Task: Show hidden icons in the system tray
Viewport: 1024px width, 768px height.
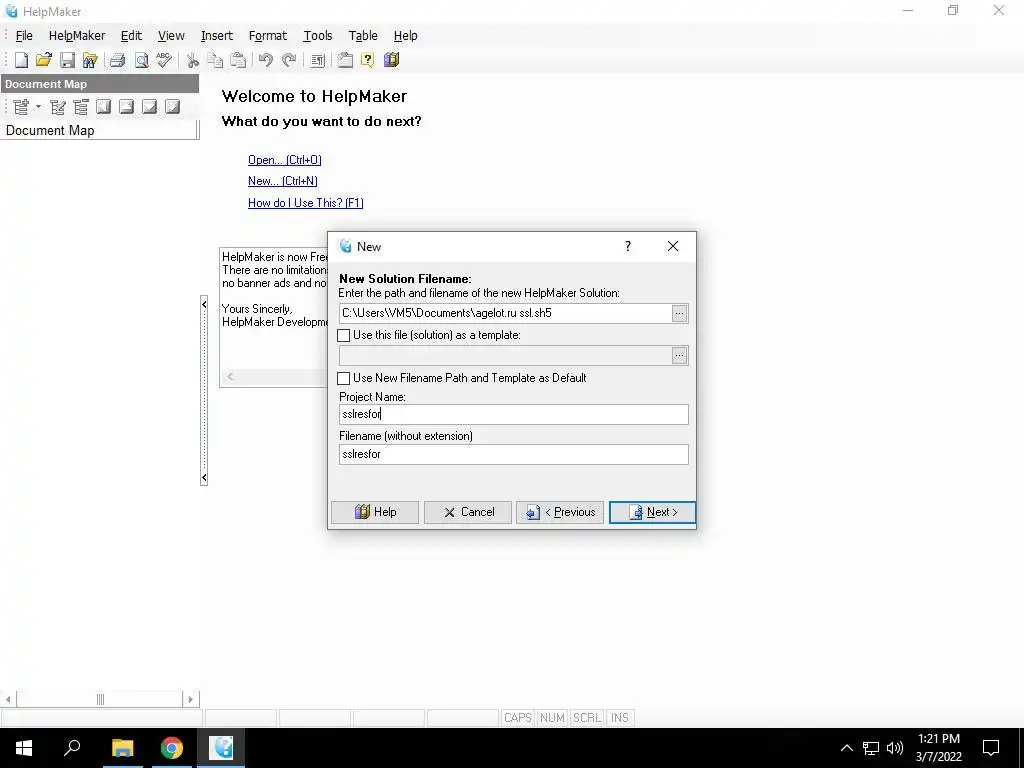Action: pyautogui.click(x=846, y=748)
